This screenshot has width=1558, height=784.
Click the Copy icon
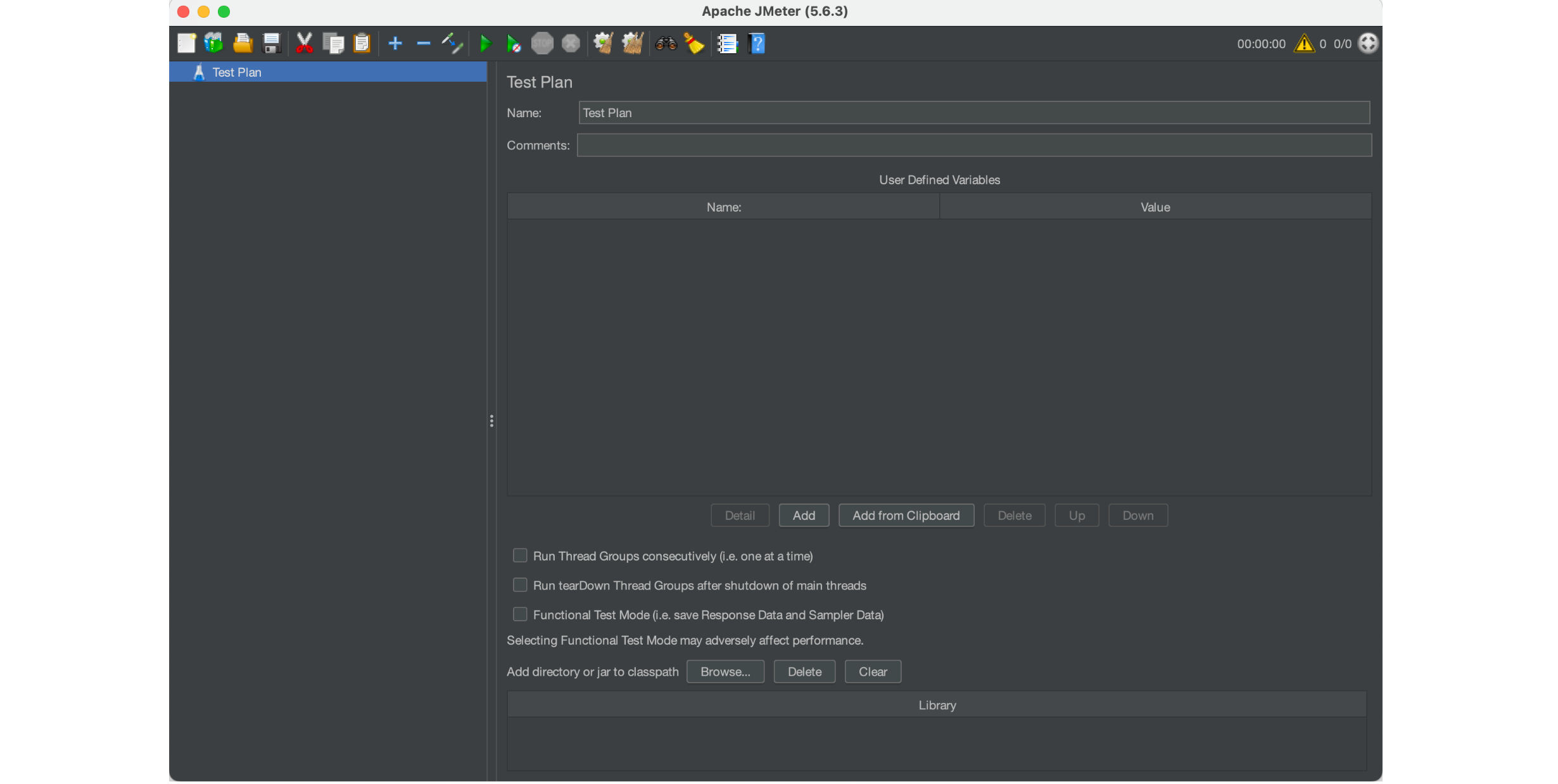pyautogui.click(x=333, y=43)
